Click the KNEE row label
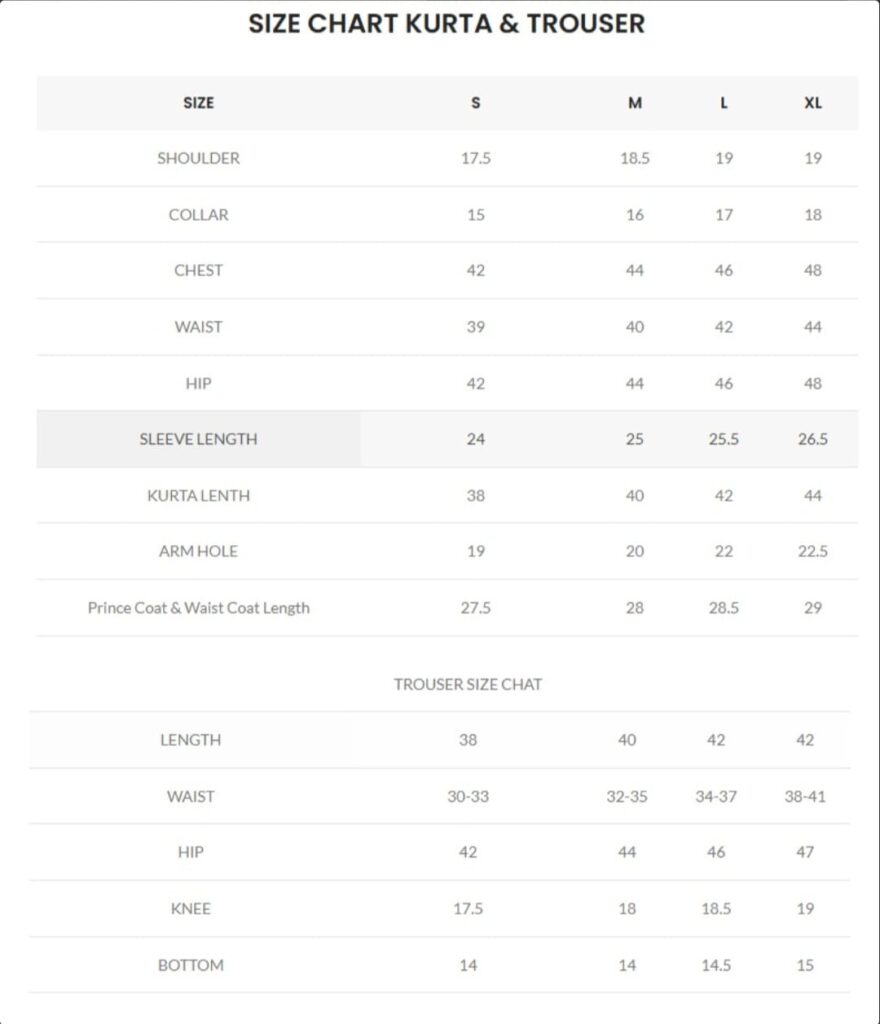The height and width of the screenshot is (1024, 880). (190, 908)
